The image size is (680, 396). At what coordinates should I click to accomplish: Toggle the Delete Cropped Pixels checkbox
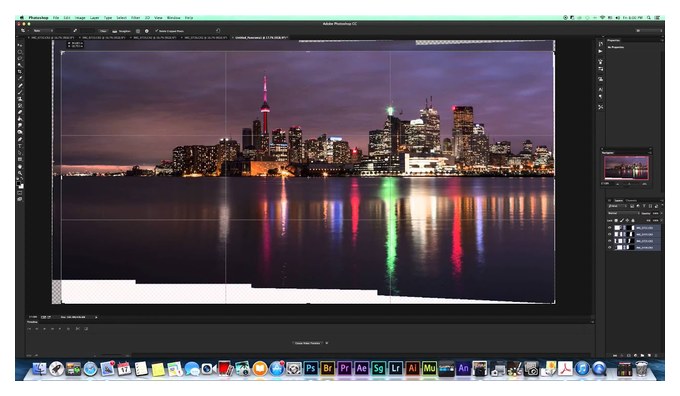point(157,31)
